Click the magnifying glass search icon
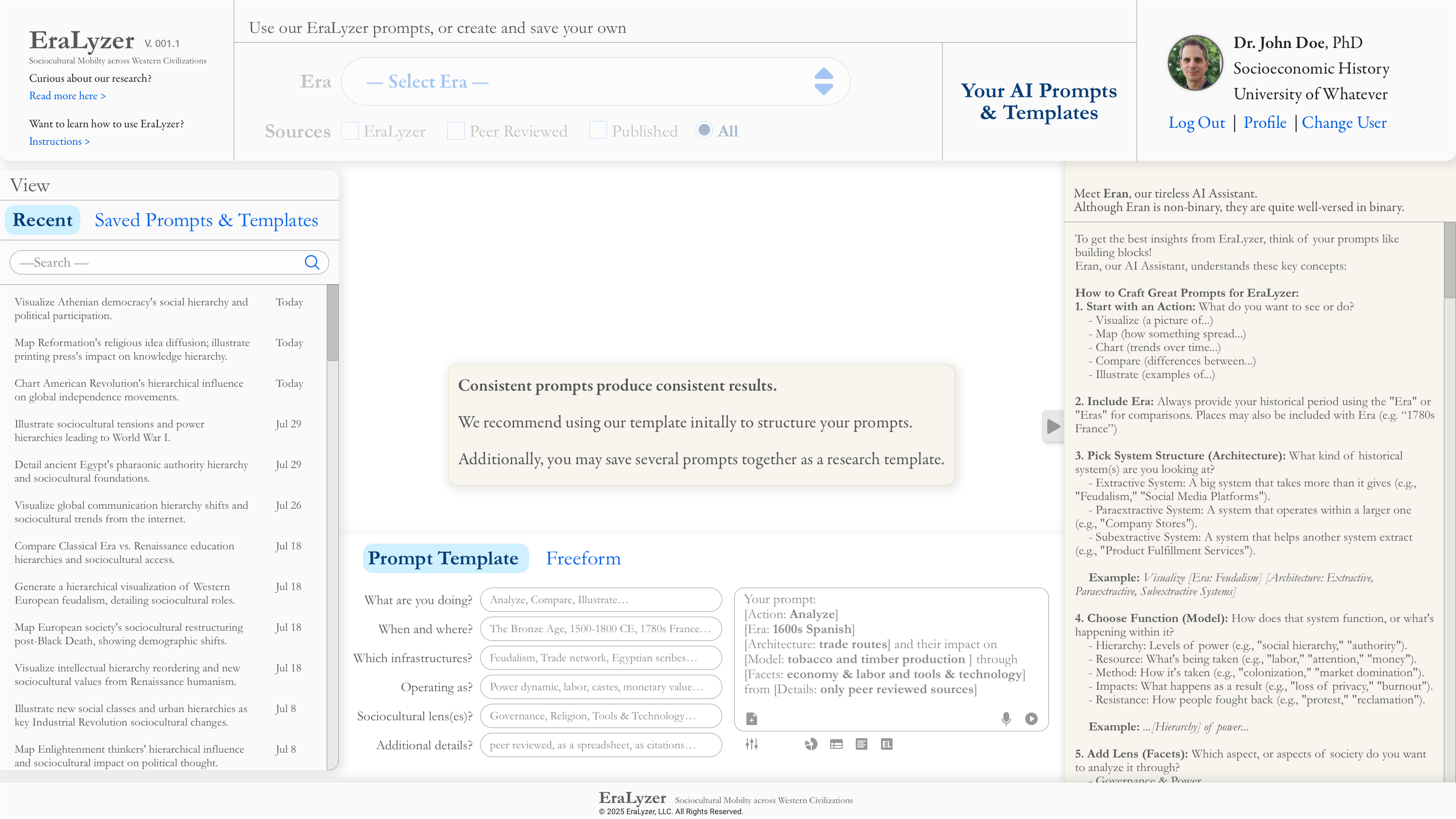 coord(312,262)
